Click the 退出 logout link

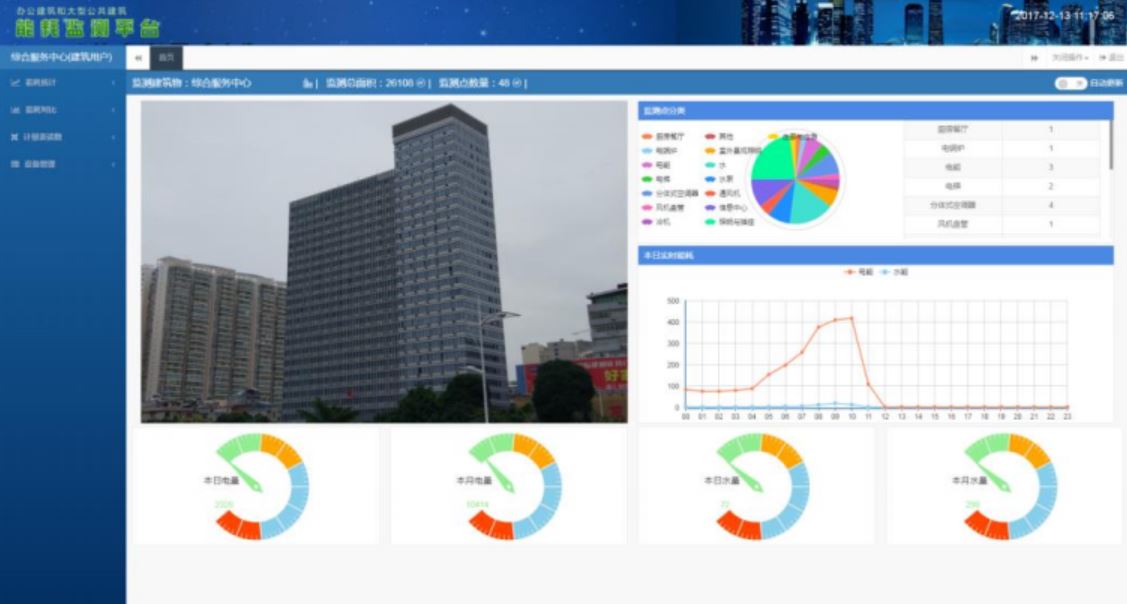coord(1111,58)
